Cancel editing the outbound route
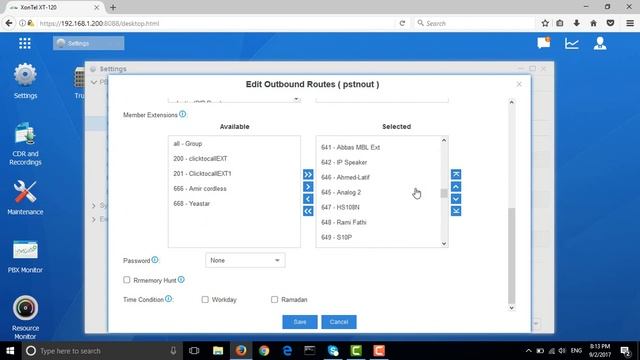The height and width of the screenshot is (360, 640). pos(339,322)
